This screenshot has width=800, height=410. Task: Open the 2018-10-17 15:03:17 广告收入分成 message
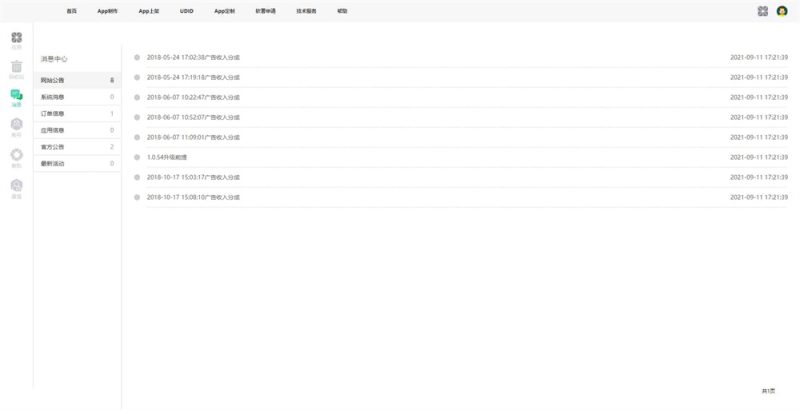point(193,177)
